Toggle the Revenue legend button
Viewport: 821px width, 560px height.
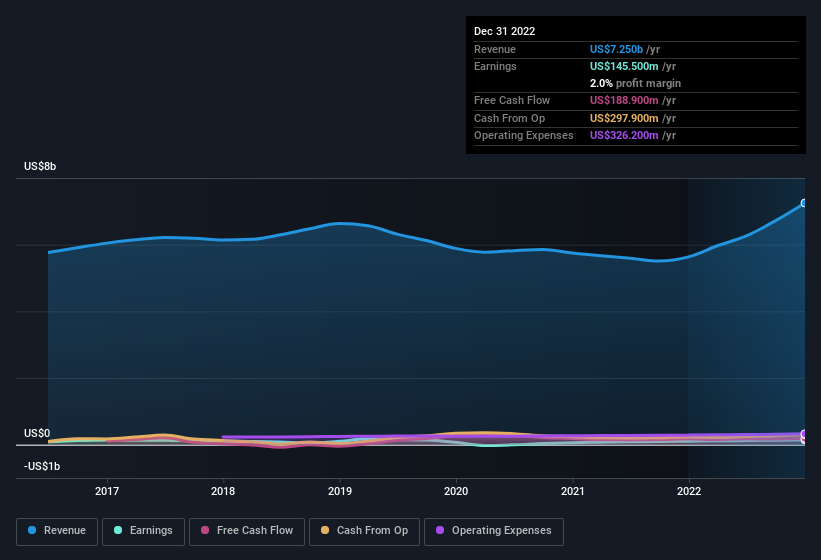coord(57,532)
